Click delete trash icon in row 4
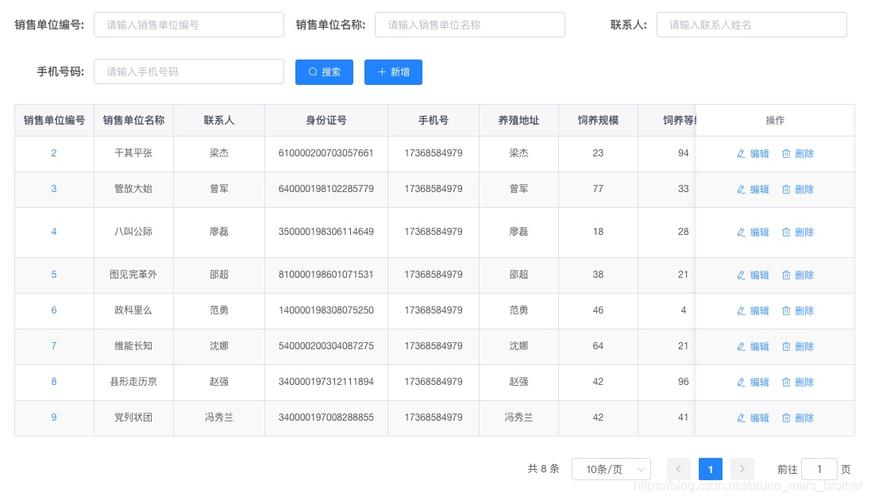 [786, 232]
